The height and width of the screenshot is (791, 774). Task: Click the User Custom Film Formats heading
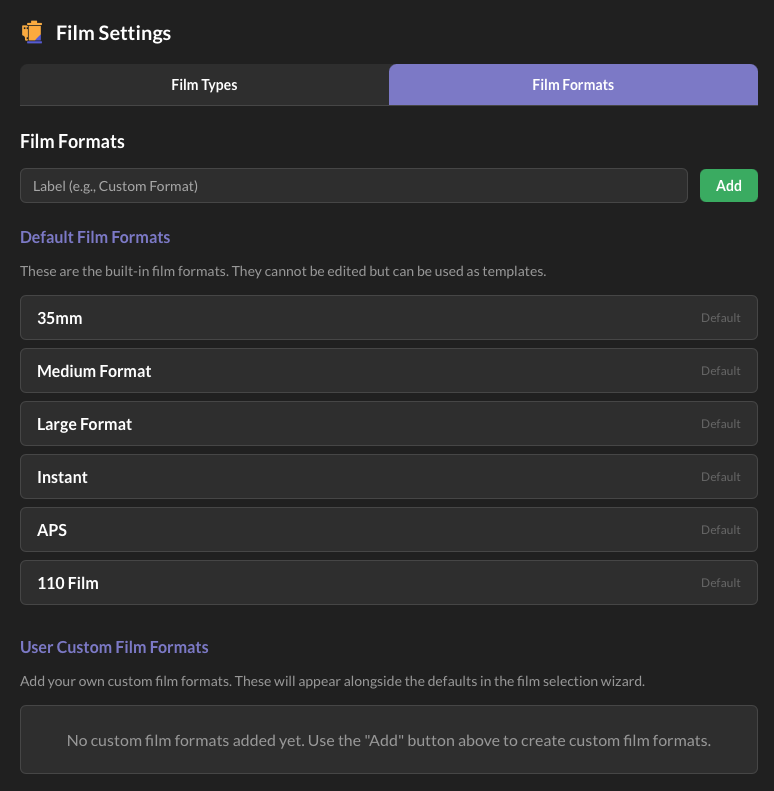tap(114, 648)
